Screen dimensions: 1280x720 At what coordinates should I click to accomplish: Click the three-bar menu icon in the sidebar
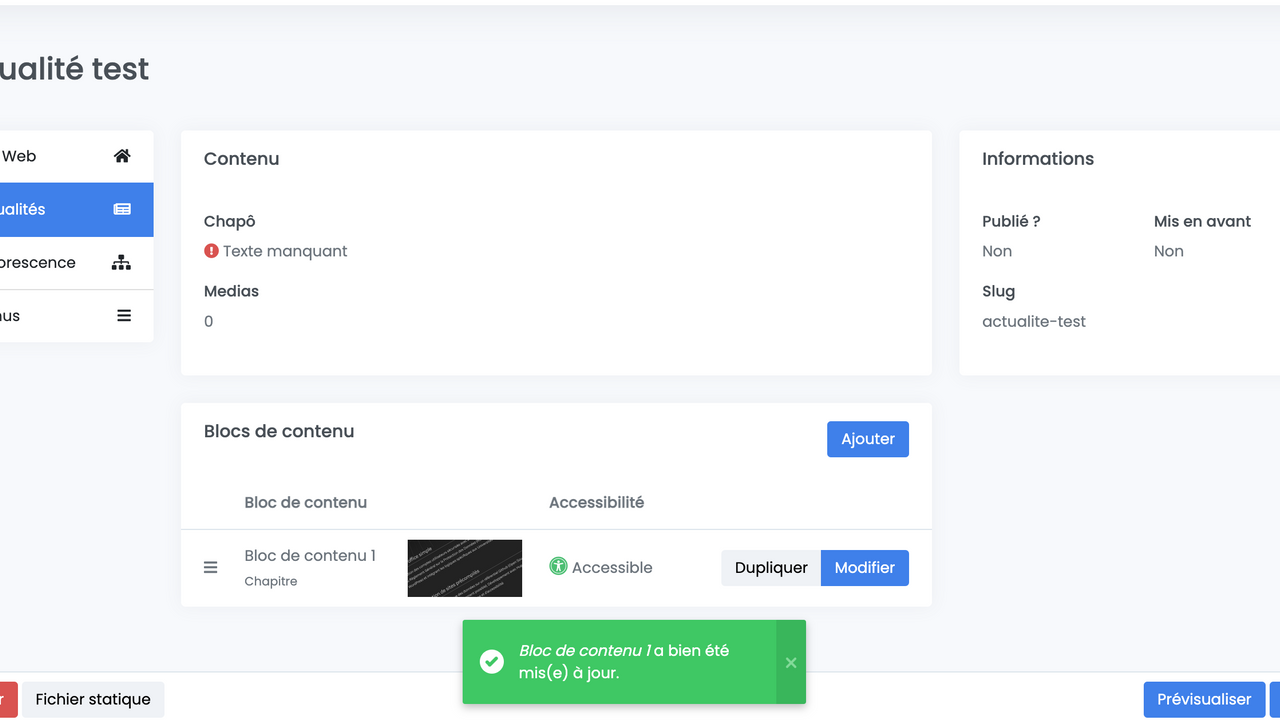coord(124,316)
